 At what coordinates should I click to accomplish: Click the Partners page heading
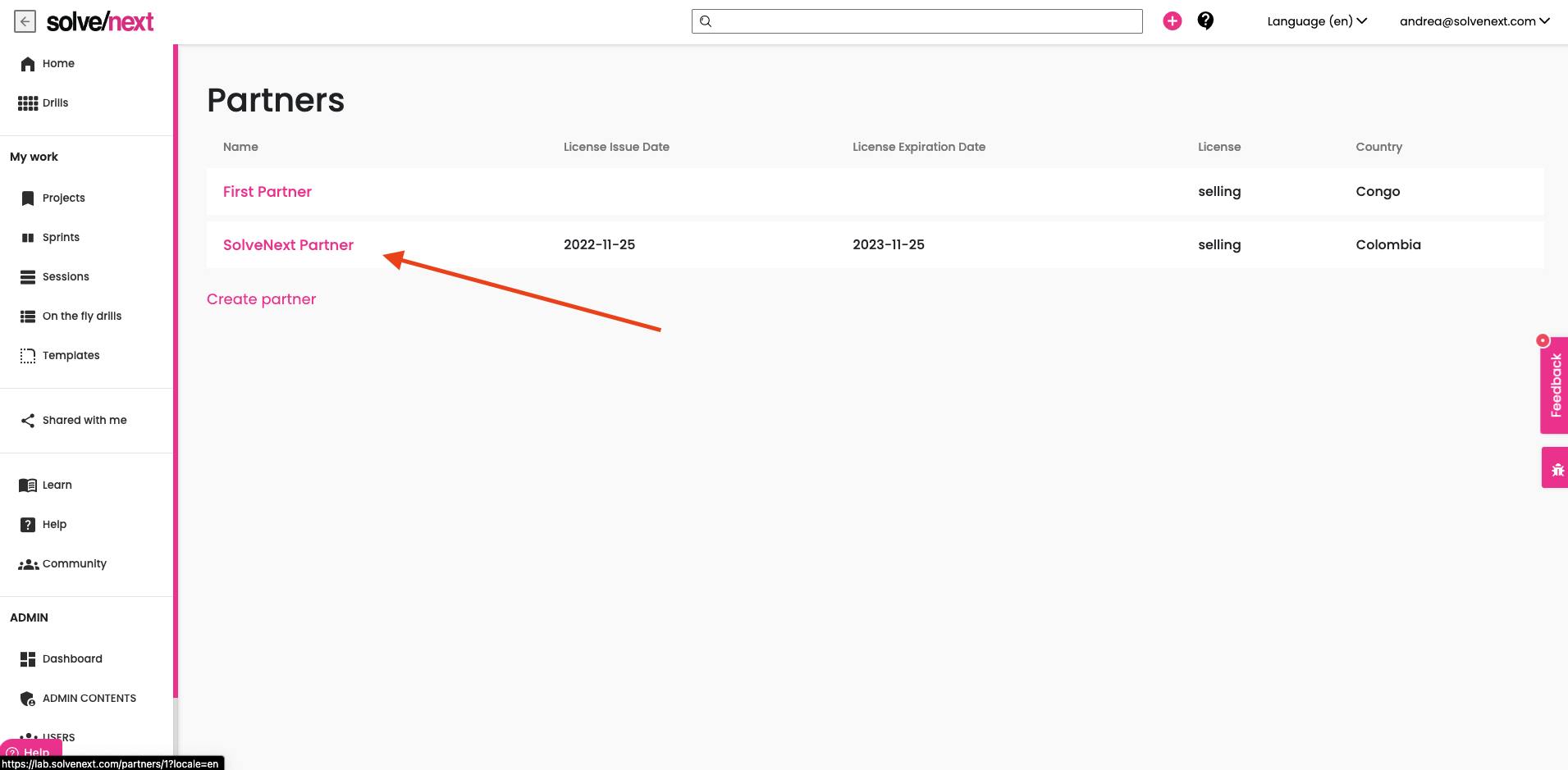pyautogui.click(x=276, y=100)
